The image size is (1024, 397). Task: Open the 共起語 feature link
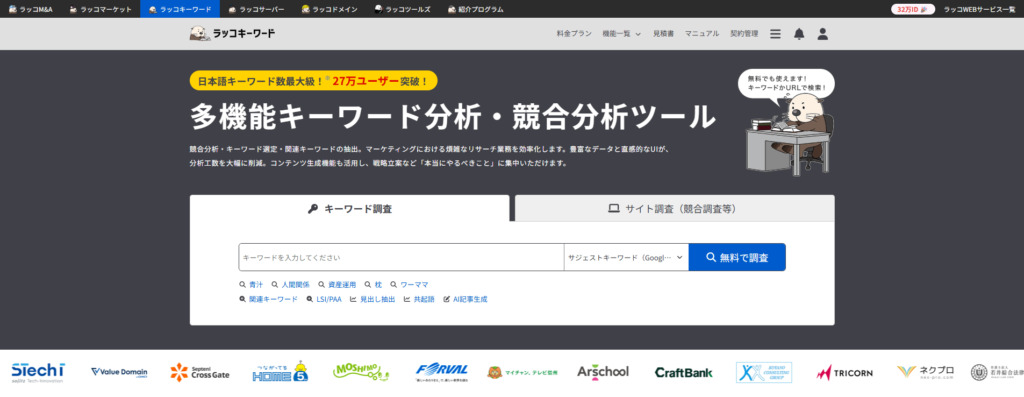tap(419, 299)
